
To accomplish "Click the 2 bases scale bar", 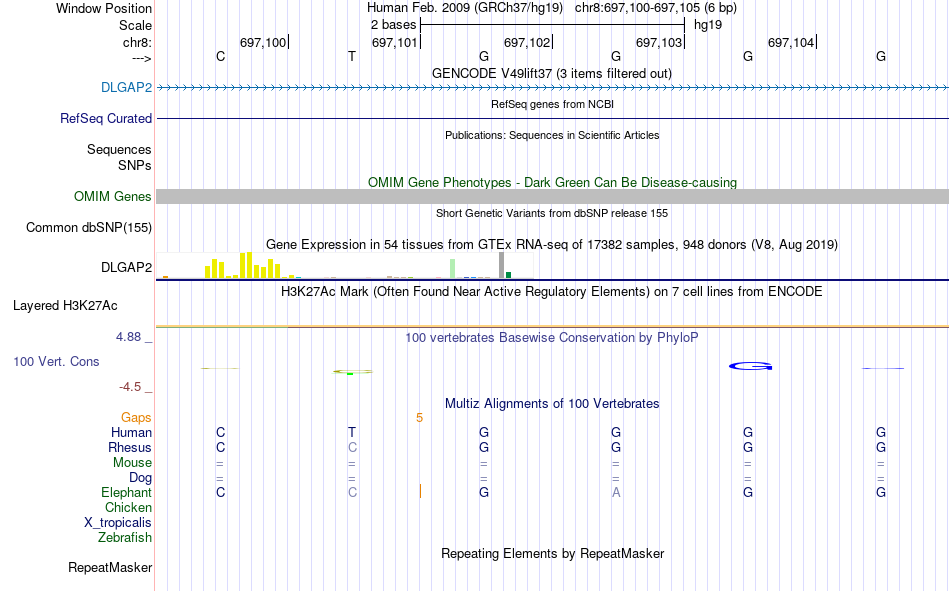I will [552, 25].
